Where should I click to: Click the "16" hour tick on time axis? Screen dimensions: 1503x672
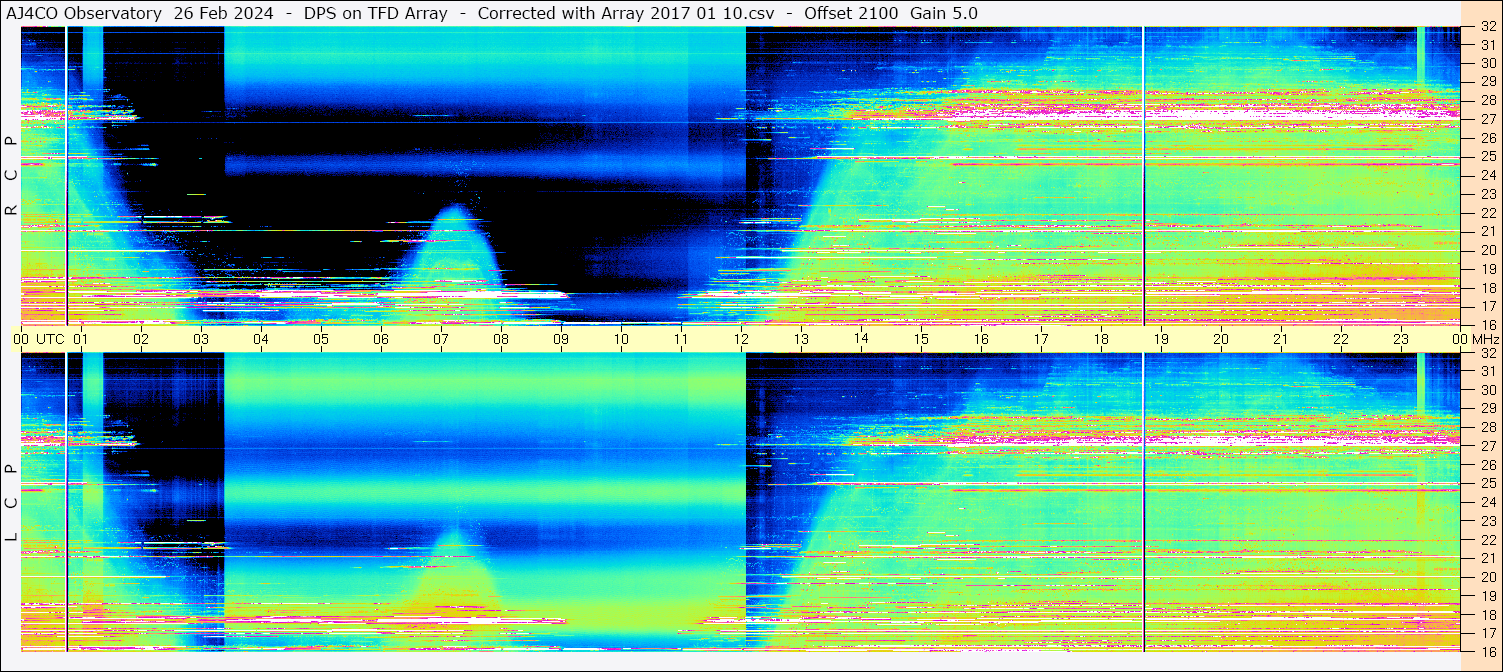pos(981,339)
